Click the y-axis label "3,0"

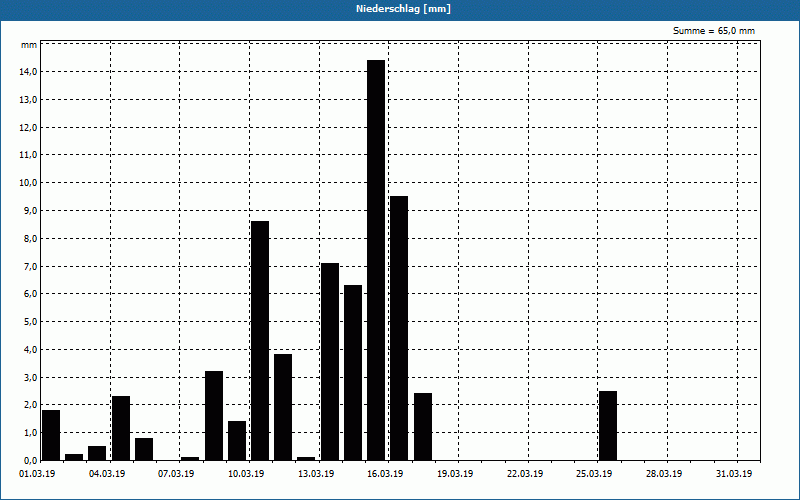(31, 378)
